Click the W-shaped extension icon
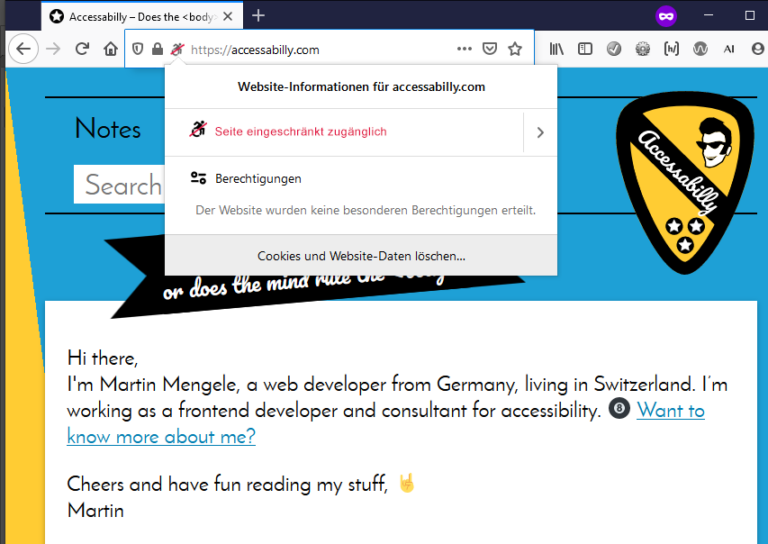Screen dimensions: 768x544 pyautogui.click(x=700, y=48)
